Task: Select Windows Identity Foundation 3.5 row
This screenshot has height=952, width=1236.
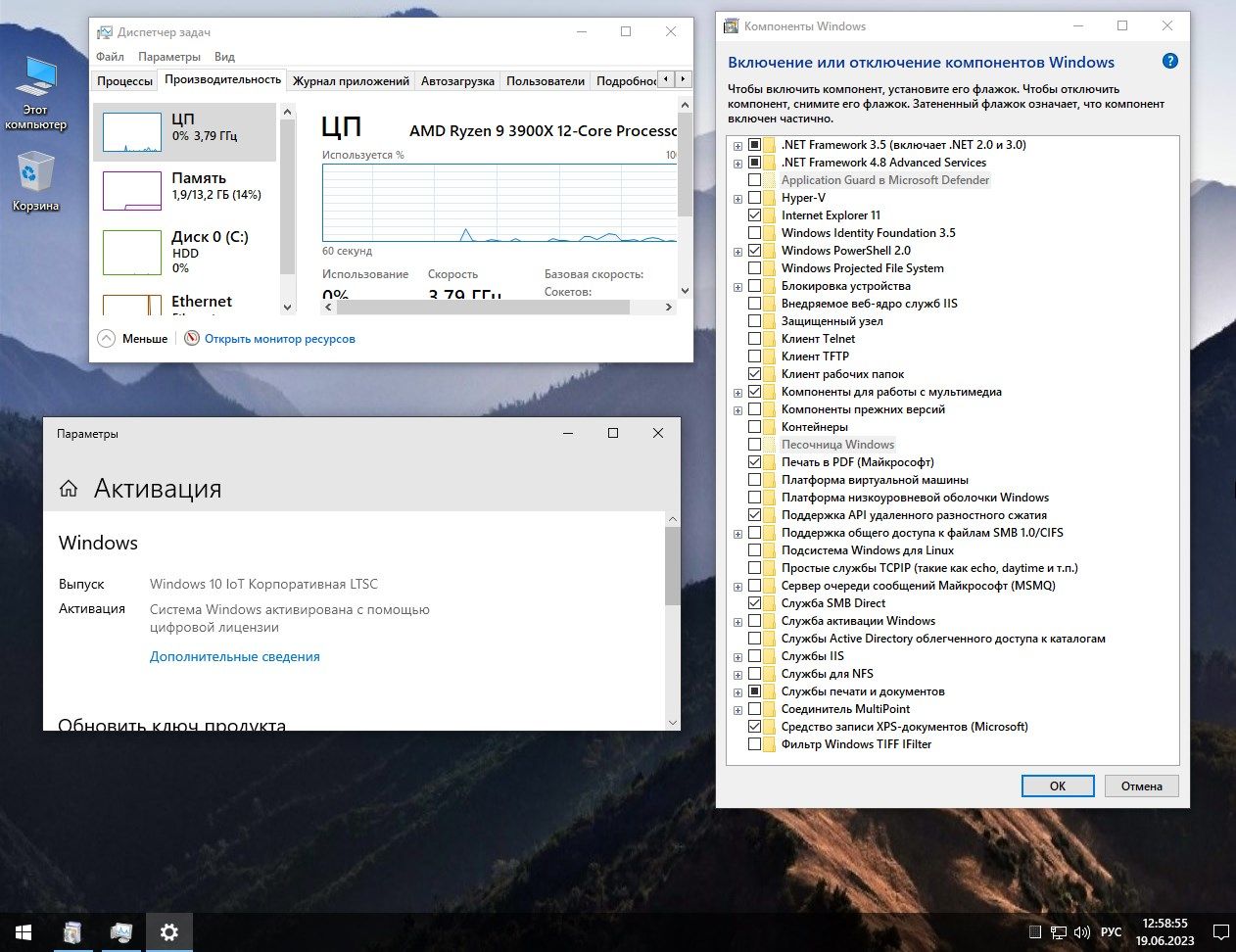Action: (869, 233)
